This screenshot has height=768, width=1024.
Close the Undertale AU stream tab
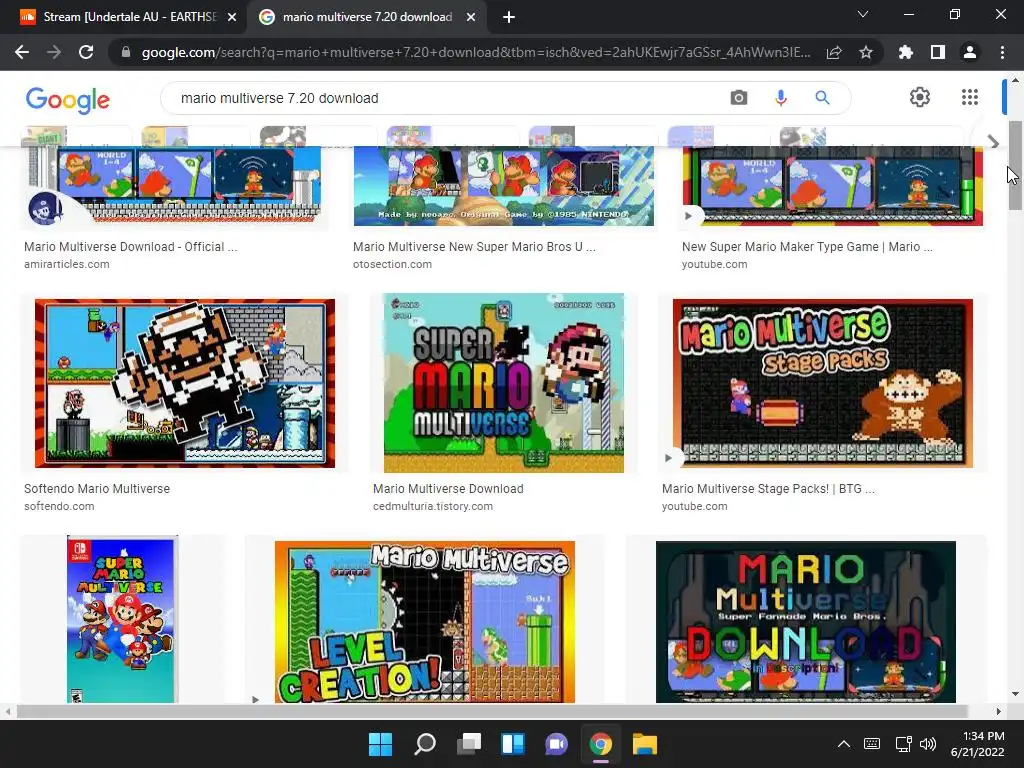pos(232,18)
